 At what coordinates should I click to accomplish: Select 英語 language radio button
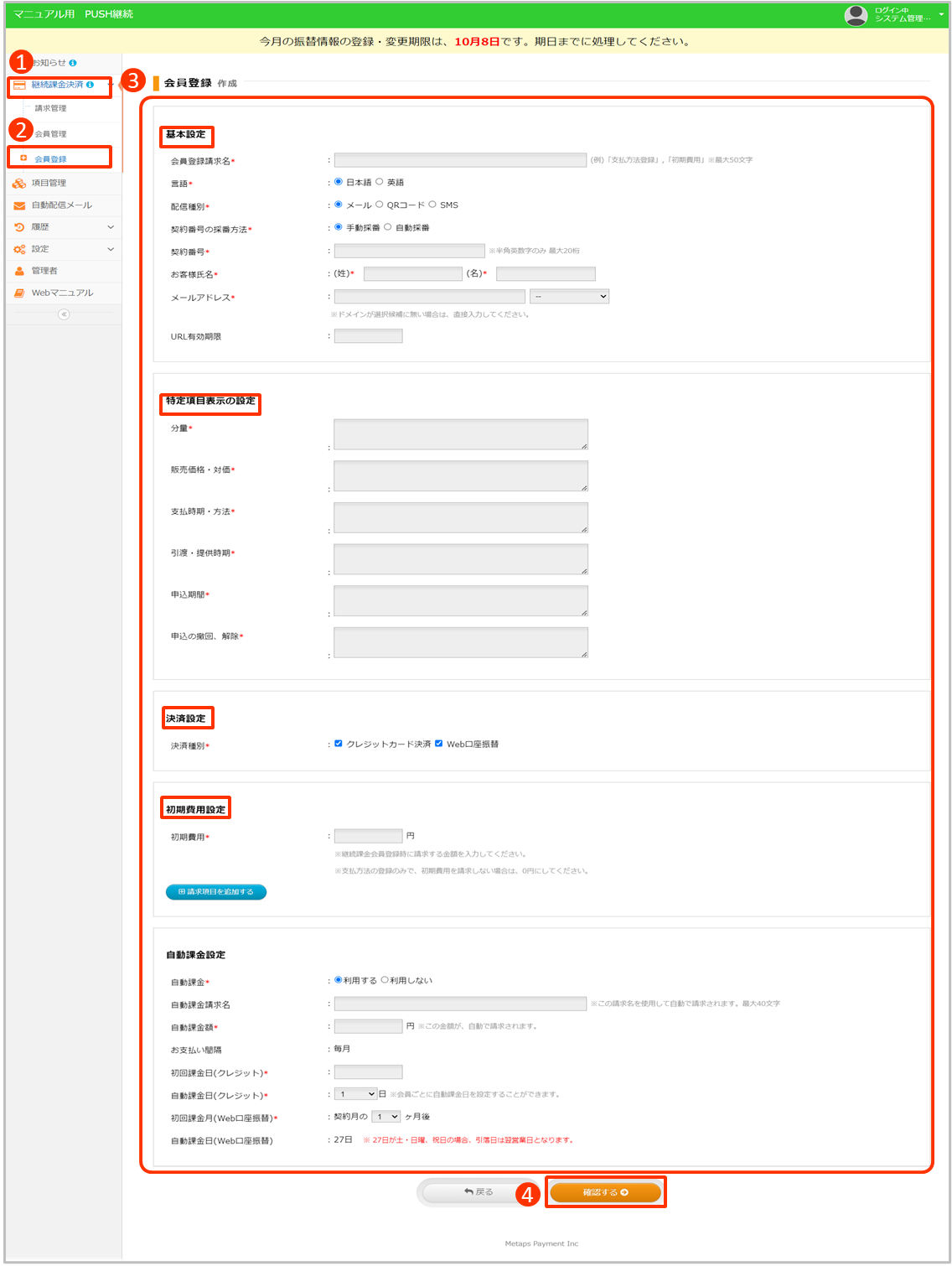tap(380, 182)
